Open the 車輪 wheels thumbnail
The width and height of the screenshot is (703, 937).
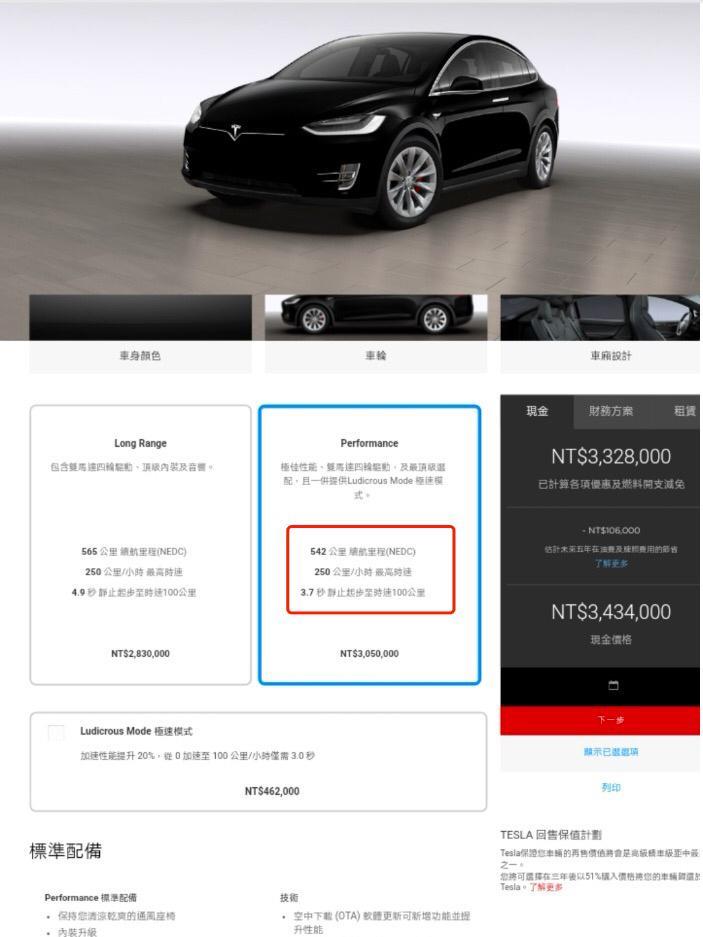point(376,333)
